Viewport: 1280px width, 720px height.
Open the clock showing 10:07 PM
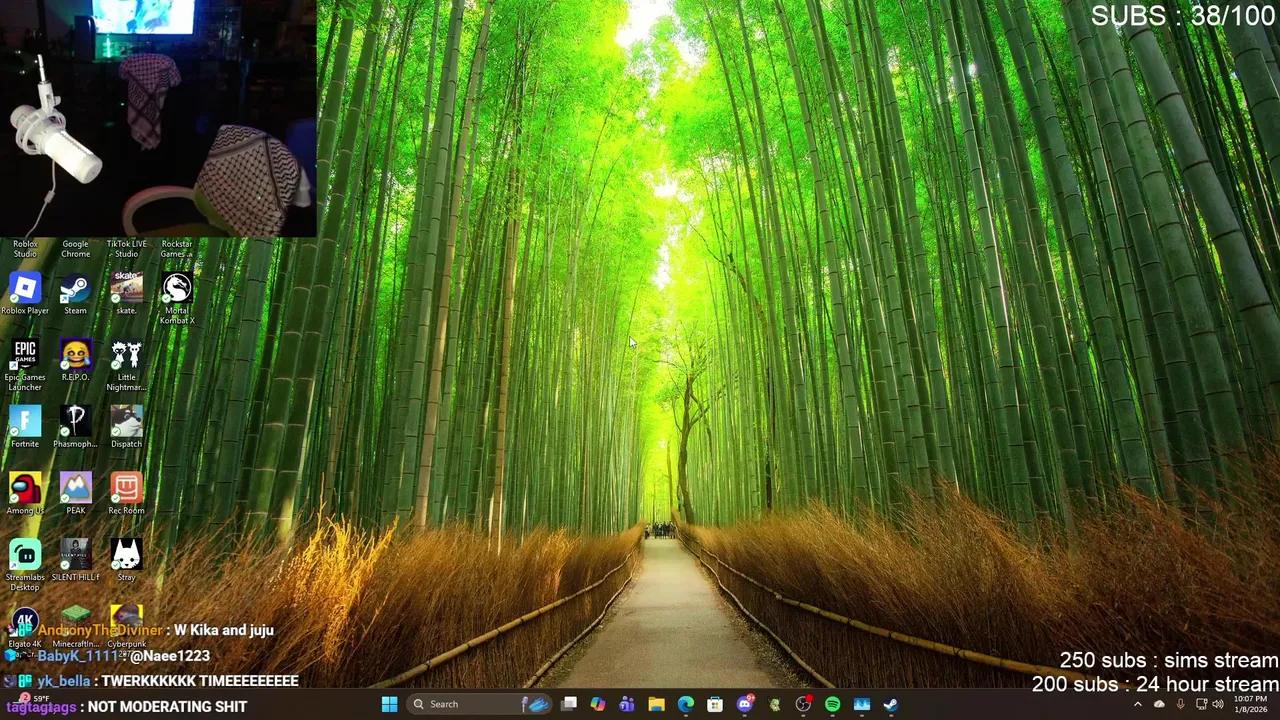point(1250,704)
